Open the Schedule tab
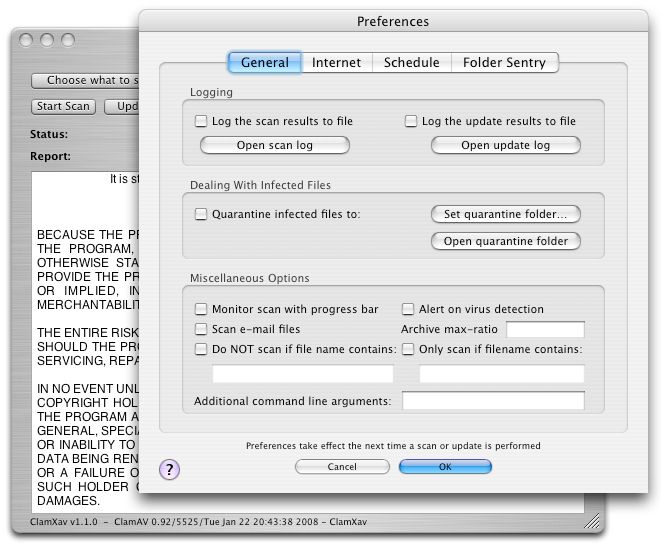The image size is (661, 549). (411, 62)
